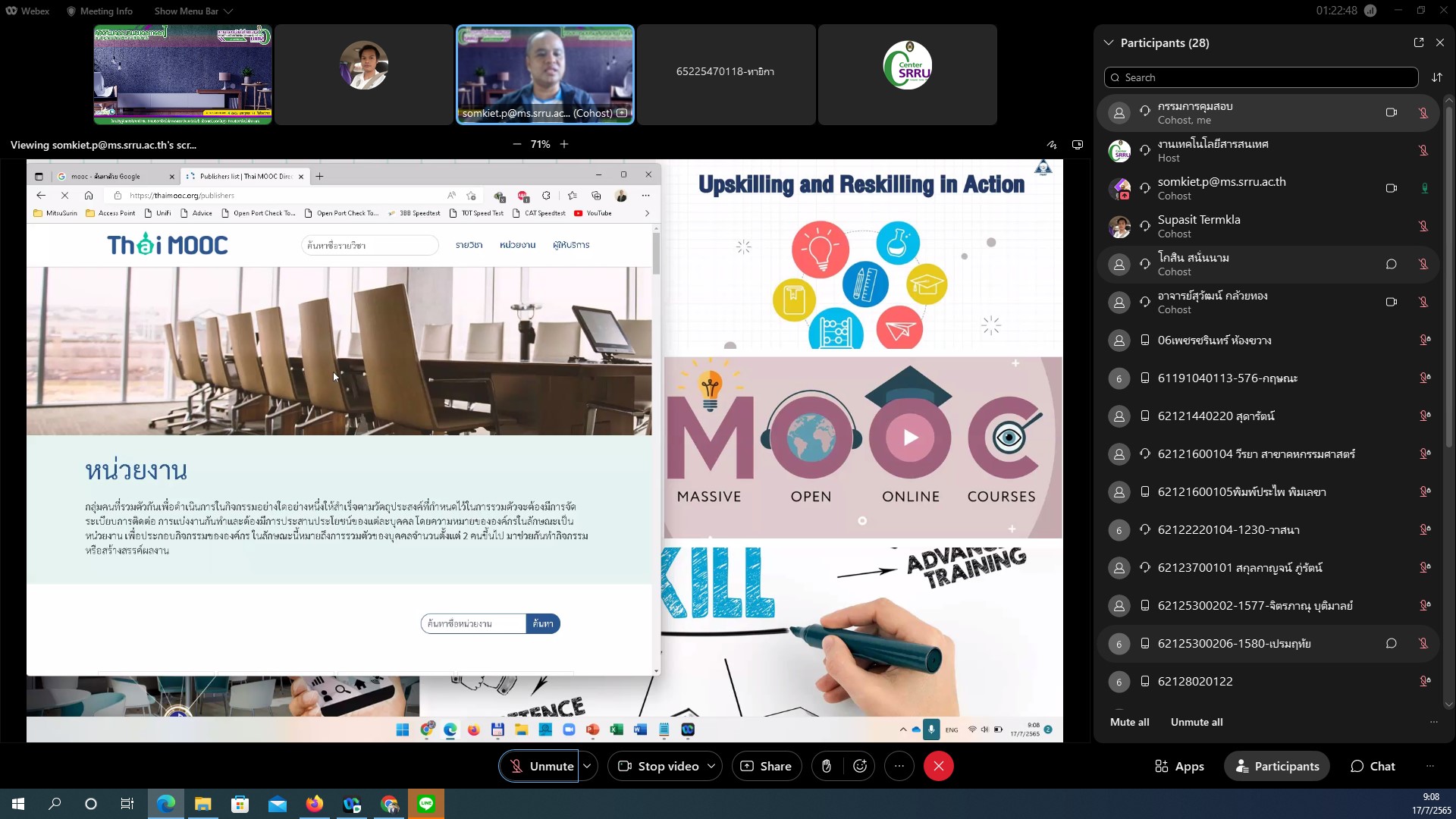
Task: Zoom in the shared screen view
Action: pos(564,144)
